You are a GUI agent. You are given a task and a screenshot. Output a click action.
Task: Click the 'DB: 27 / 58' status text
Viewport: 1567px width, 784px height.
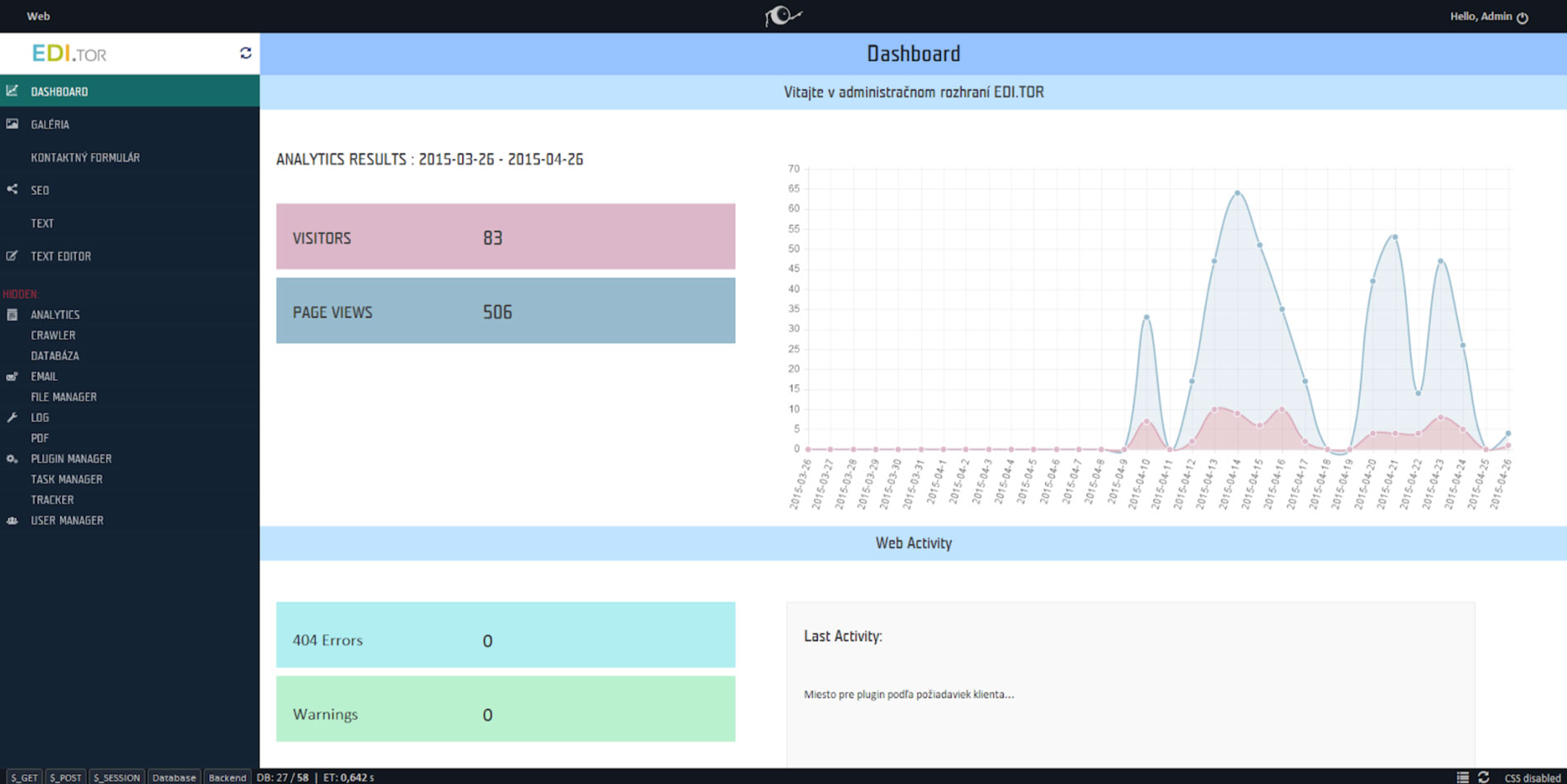[282, 777]
